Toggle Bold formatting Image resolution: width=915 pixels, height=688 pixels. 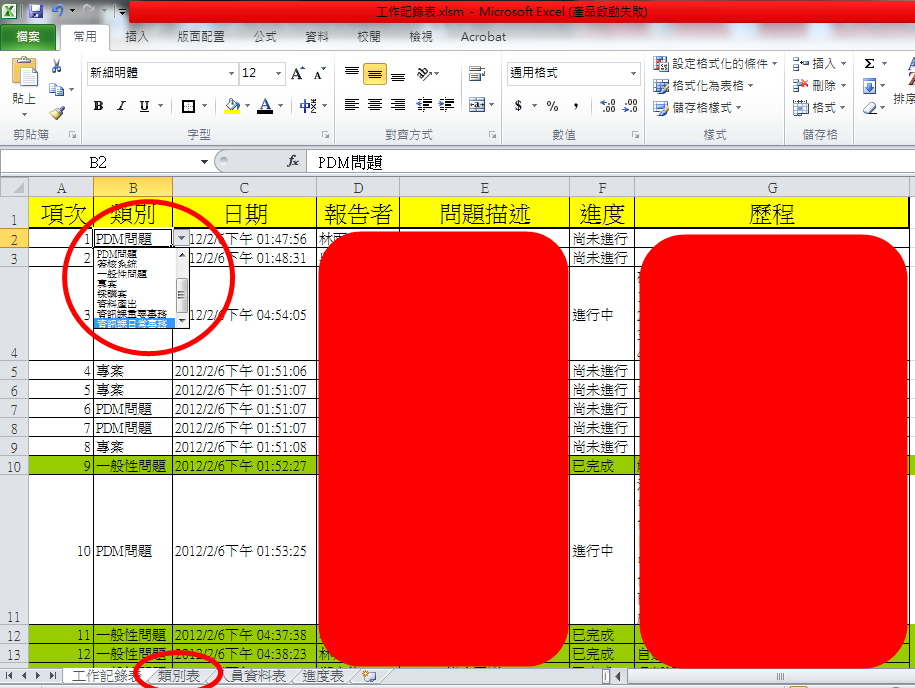(x=98, y=106)
